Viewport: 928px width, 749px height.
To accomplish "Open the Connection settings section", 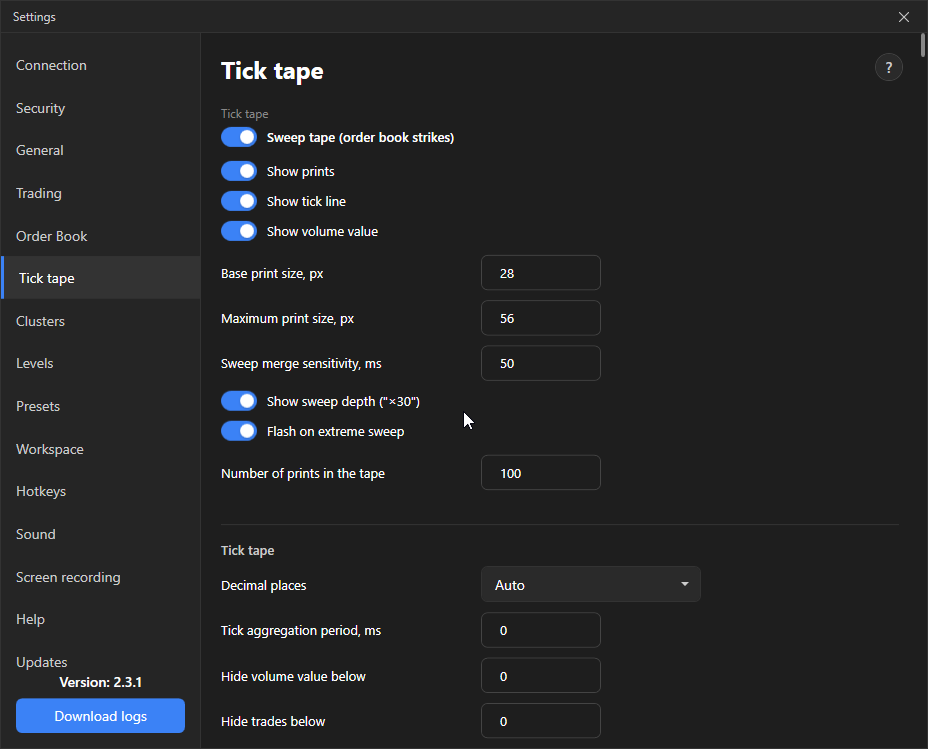I will (101, 65).
